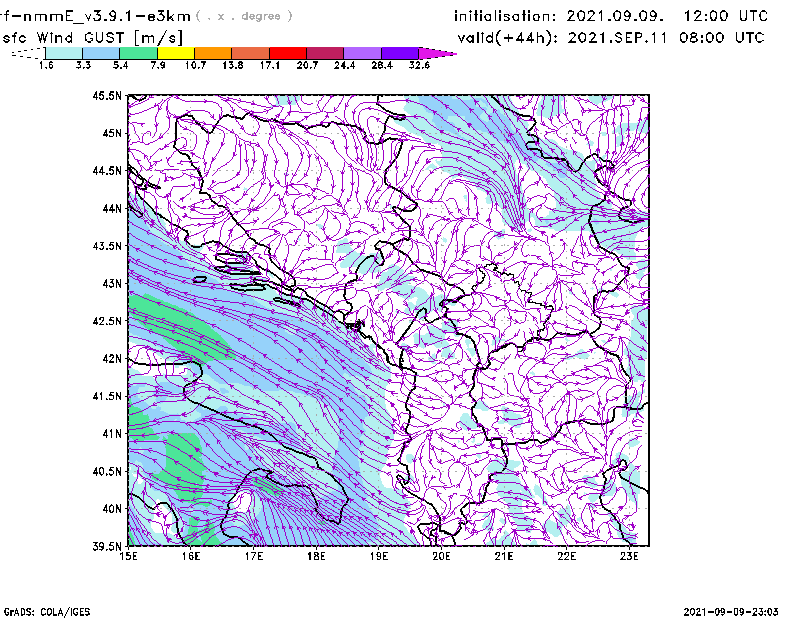The width and height of the screenshot is (800, 618).
Task: Click the '42N' latitude label
Action: point(112,359)
